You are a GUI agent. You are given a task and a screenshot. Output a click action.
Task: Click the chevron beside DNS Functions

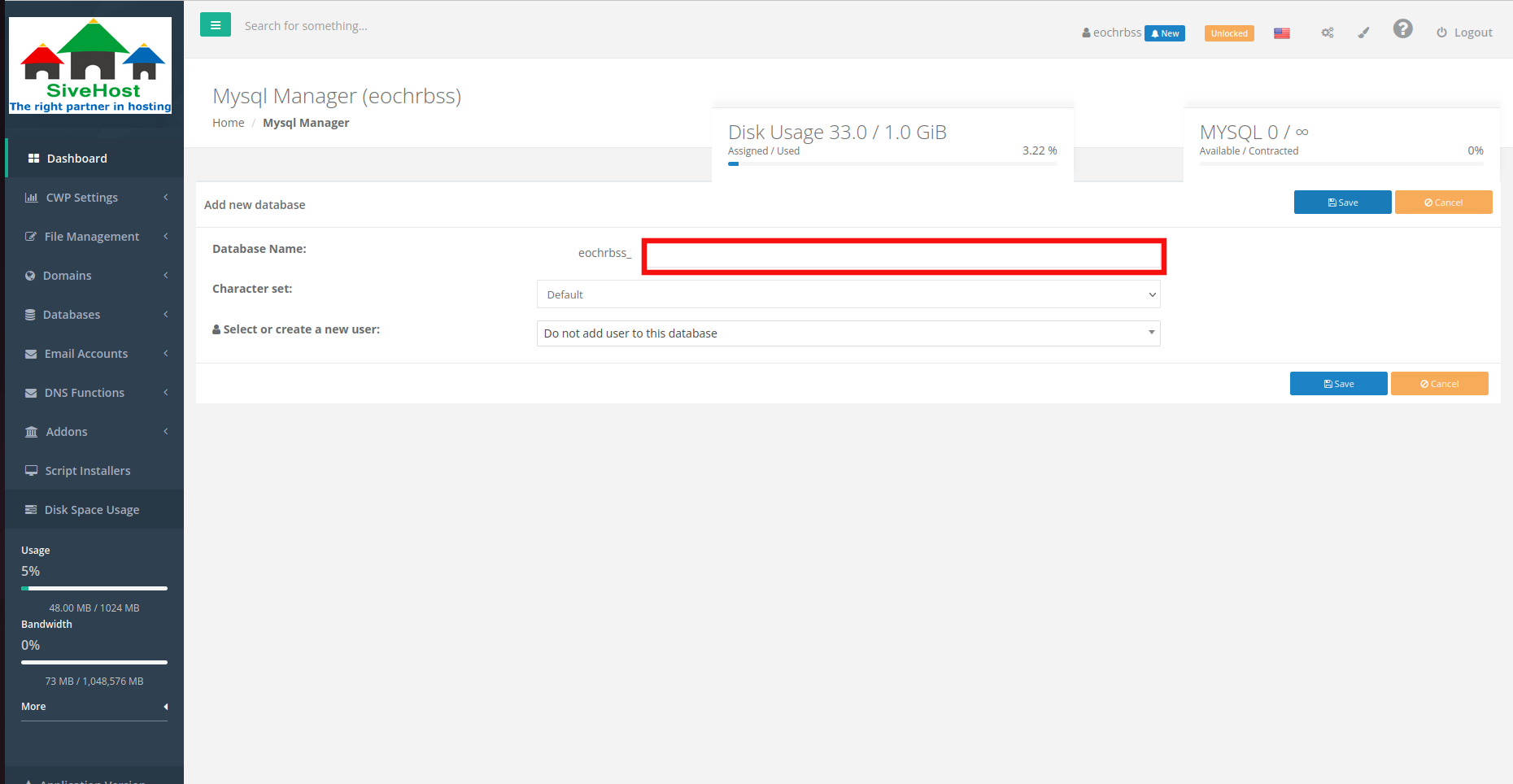tap(166, 392)
